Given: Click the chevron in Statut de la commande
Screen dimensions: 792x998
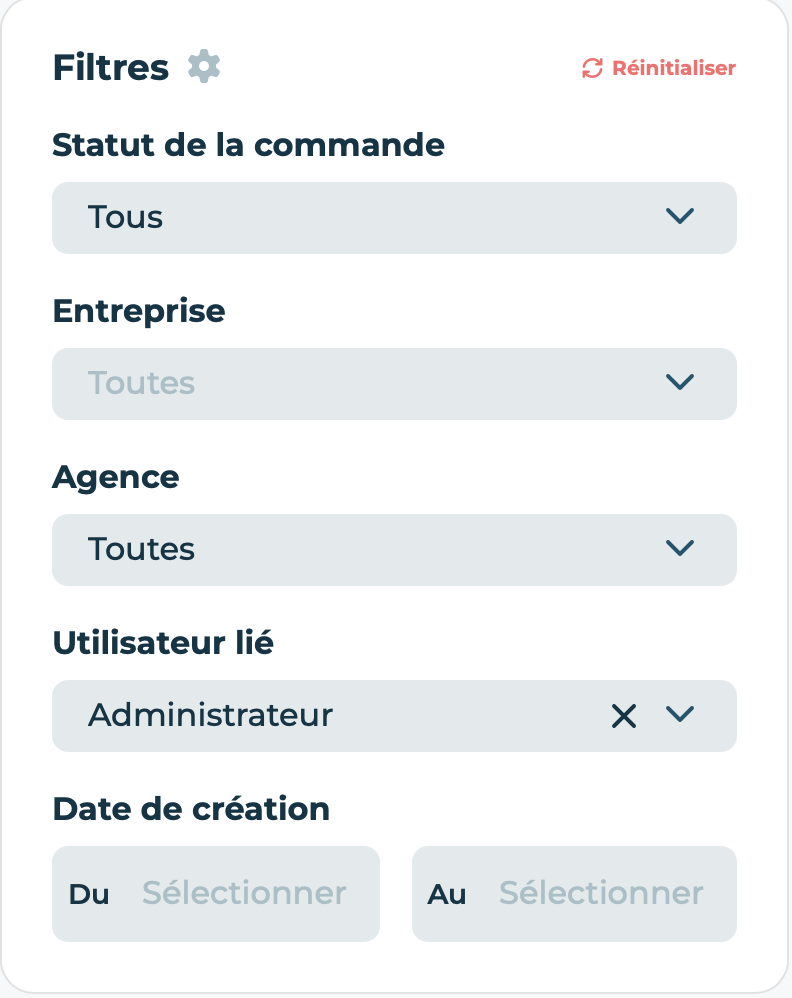Looking at the screenshot, I should tap(679, 216).
